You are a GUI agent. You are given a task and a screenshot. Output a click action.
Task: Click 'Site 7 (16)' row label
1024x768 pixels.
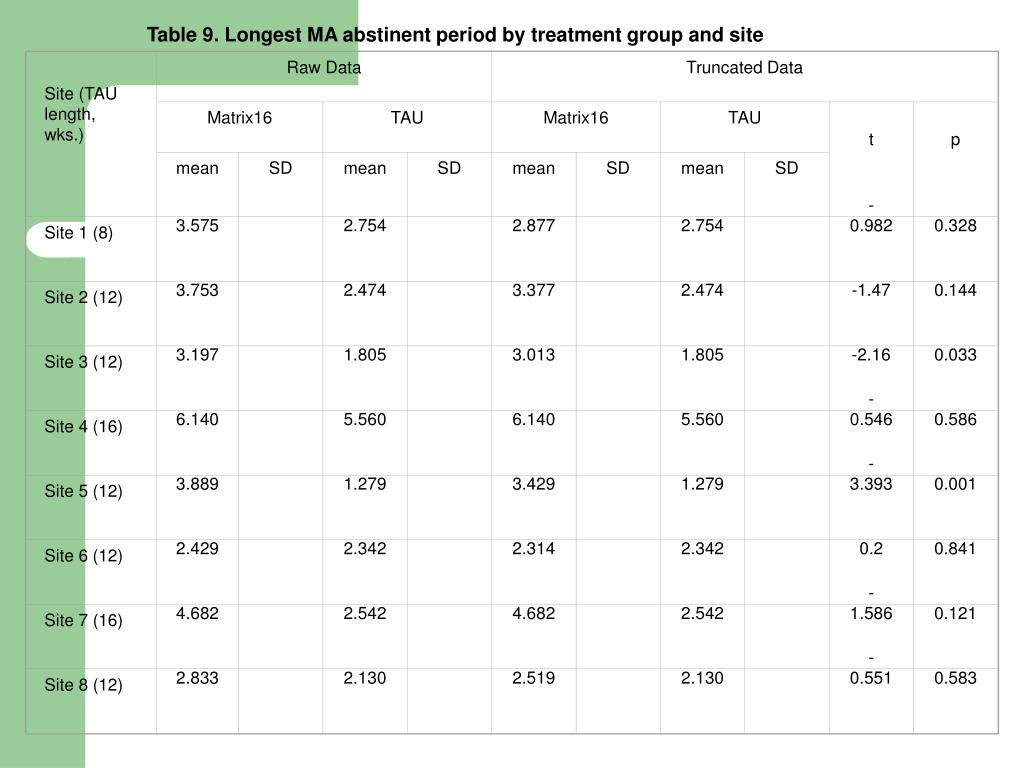[x=84, y=620]
